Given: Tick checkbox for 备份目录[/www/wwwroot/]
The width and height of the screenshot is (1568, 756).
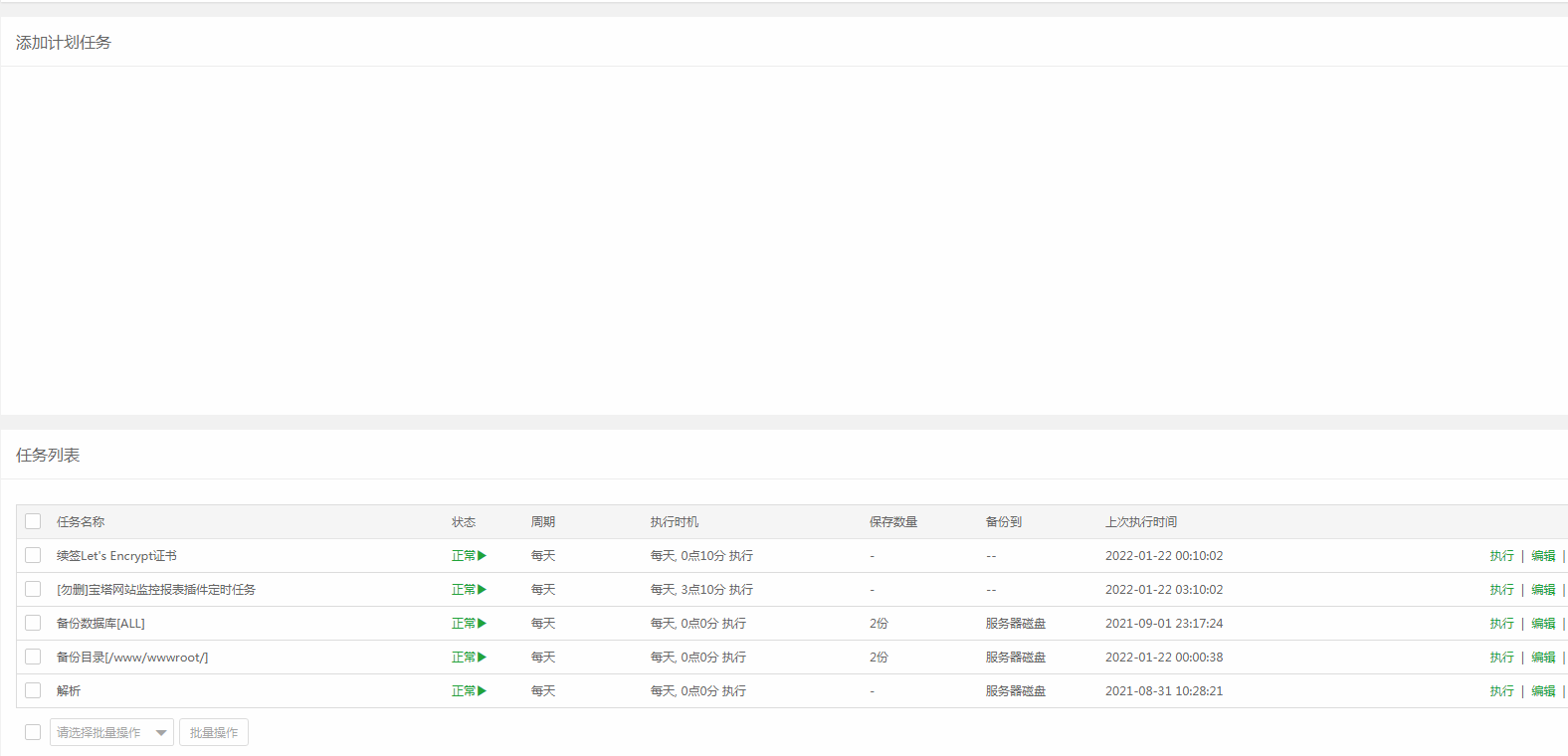Looking at the screenshot, I should click(33, 657).
